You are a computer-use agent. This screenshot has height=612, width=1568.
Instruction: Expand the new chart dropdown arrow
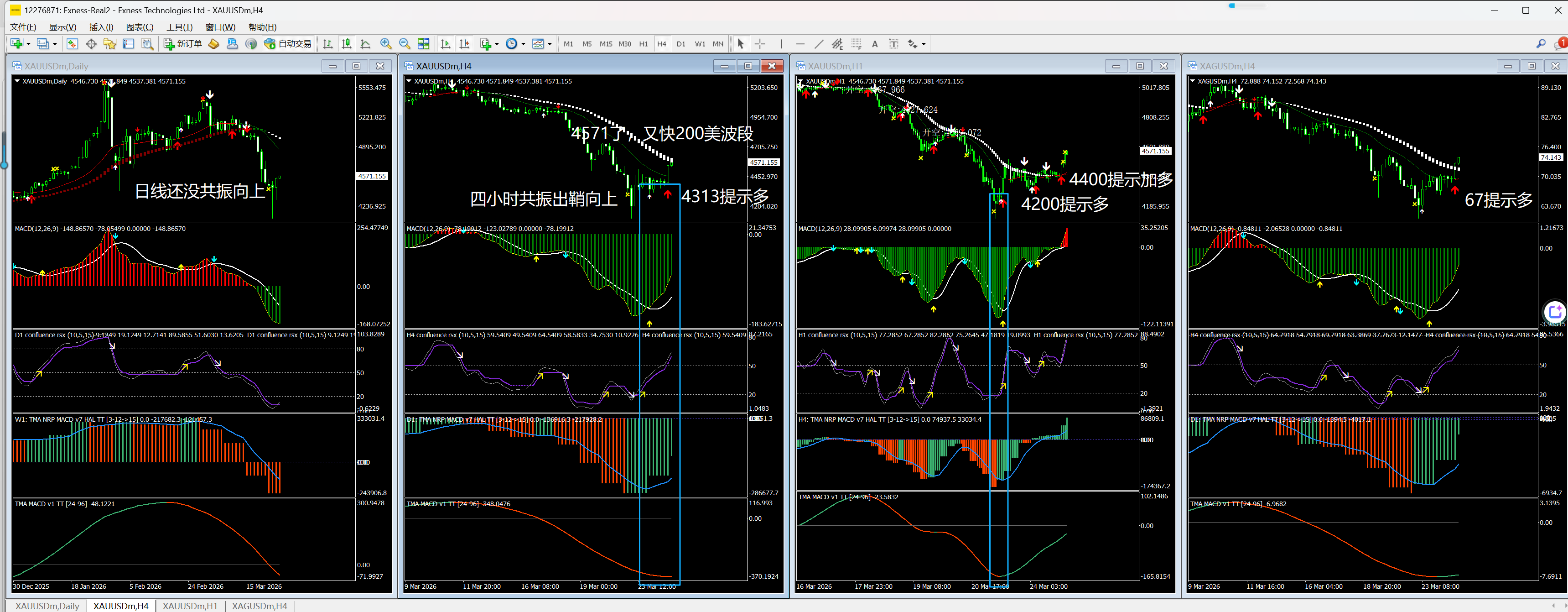[28, 44]
